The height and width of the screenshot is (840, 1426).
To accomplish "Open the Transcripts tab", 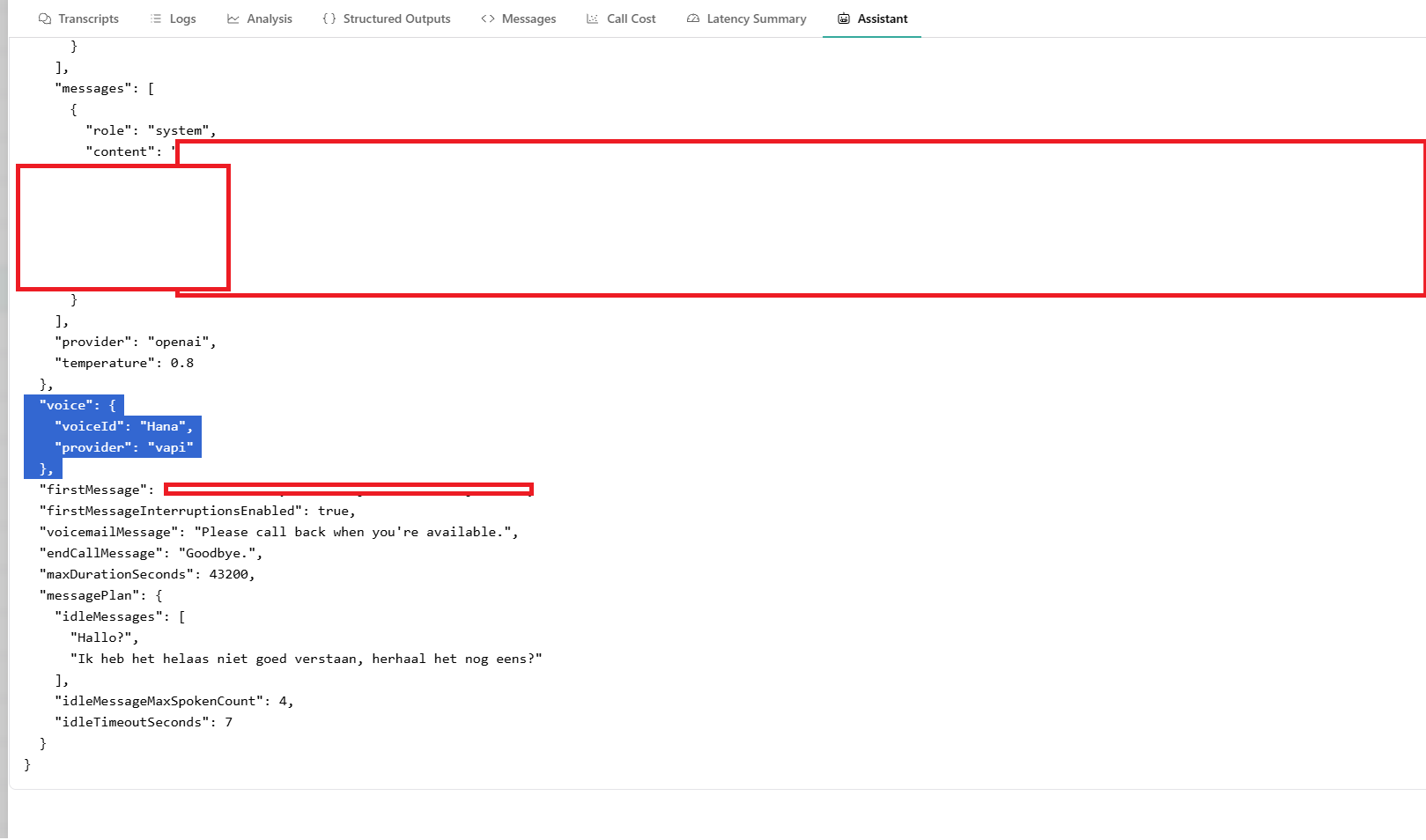I will pyautogui.click(x=78, y=18).
